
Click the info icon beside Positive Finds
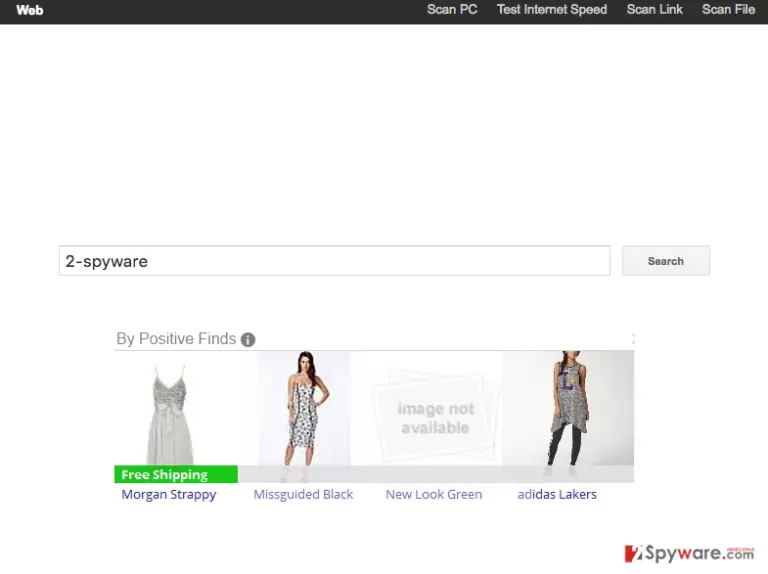pyautogui.click(x=248, y=339)
